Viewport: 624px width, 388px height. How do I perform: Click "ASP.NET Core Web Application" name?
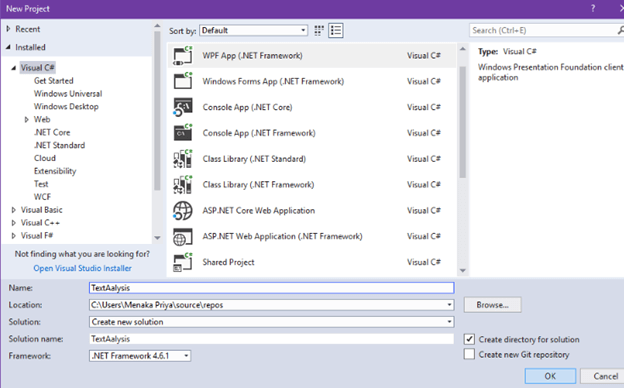[259, 211]
